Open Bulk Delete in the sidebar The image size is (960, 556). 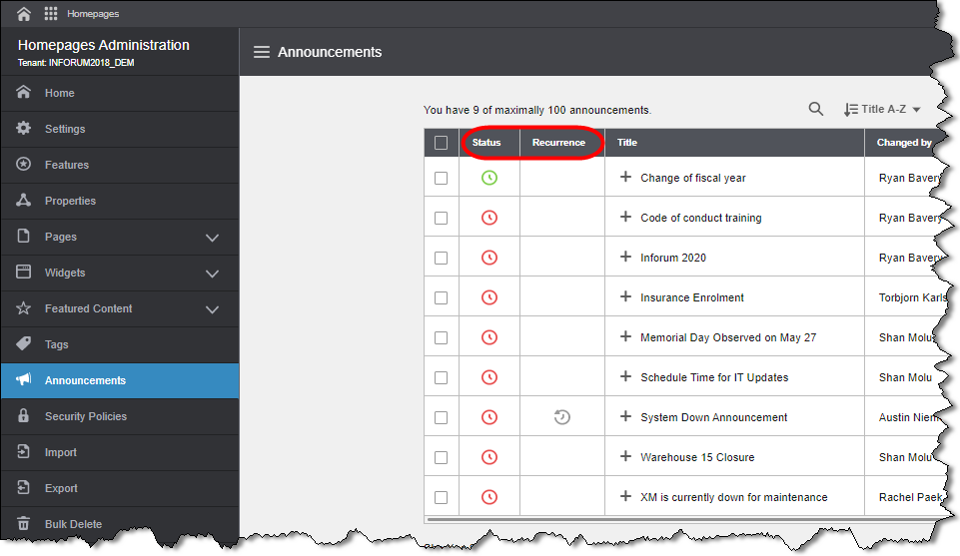[x=120, y=524]
